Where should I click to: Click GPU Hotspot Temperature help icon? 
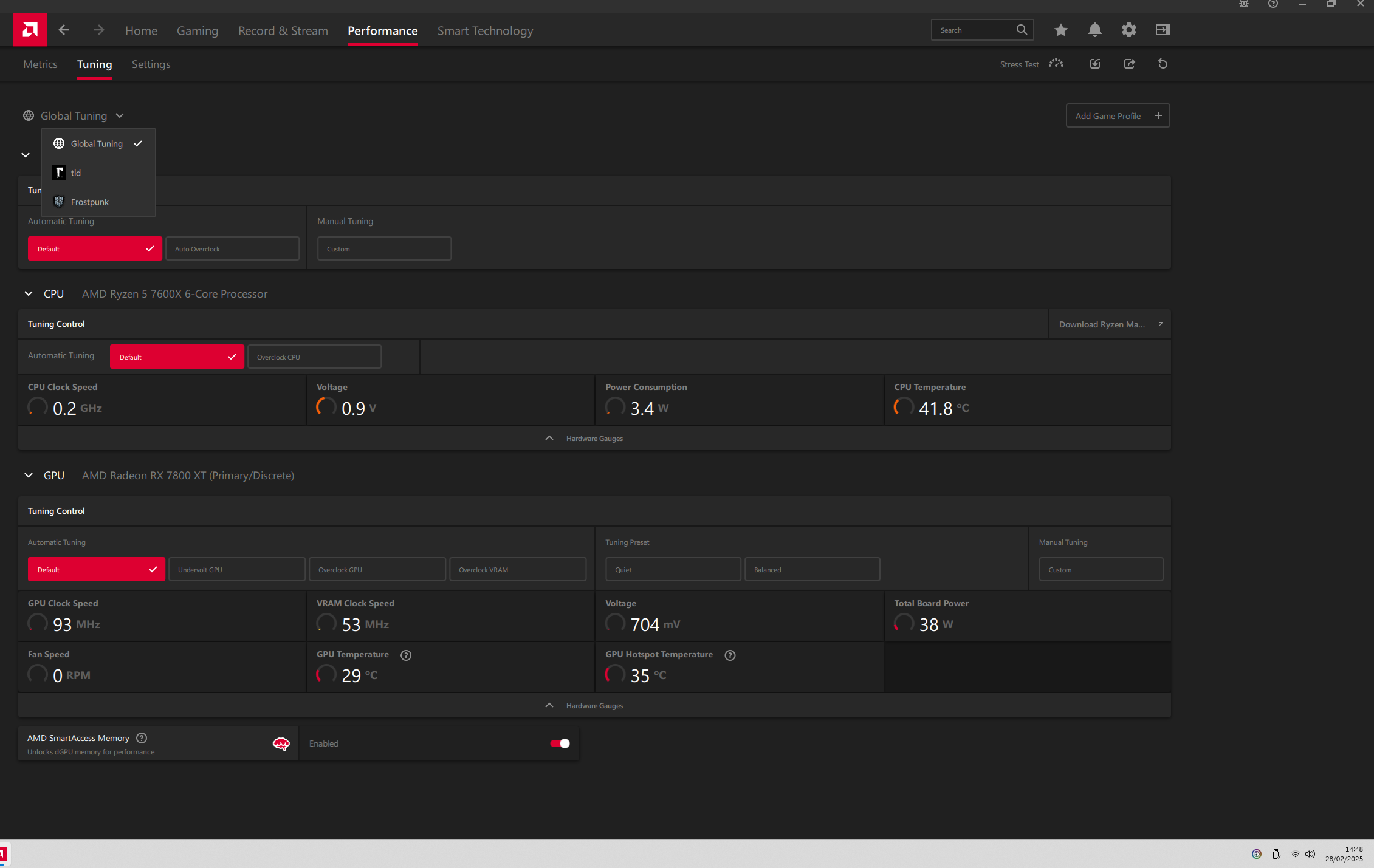point(730,655)
